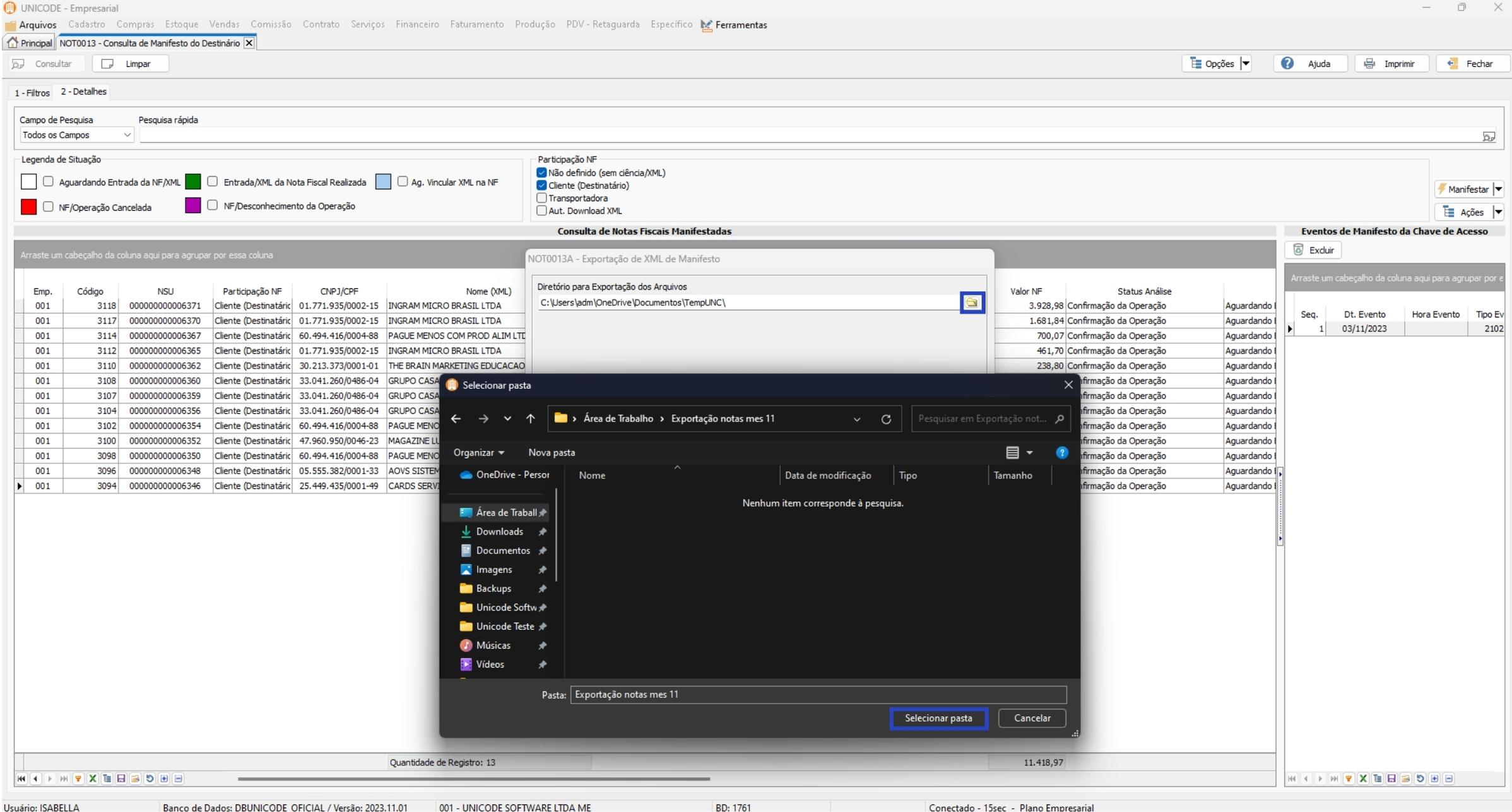1512x812 pixels.
Task: Click the blue help icon in the folder dialog
Action: point(1061,453)
